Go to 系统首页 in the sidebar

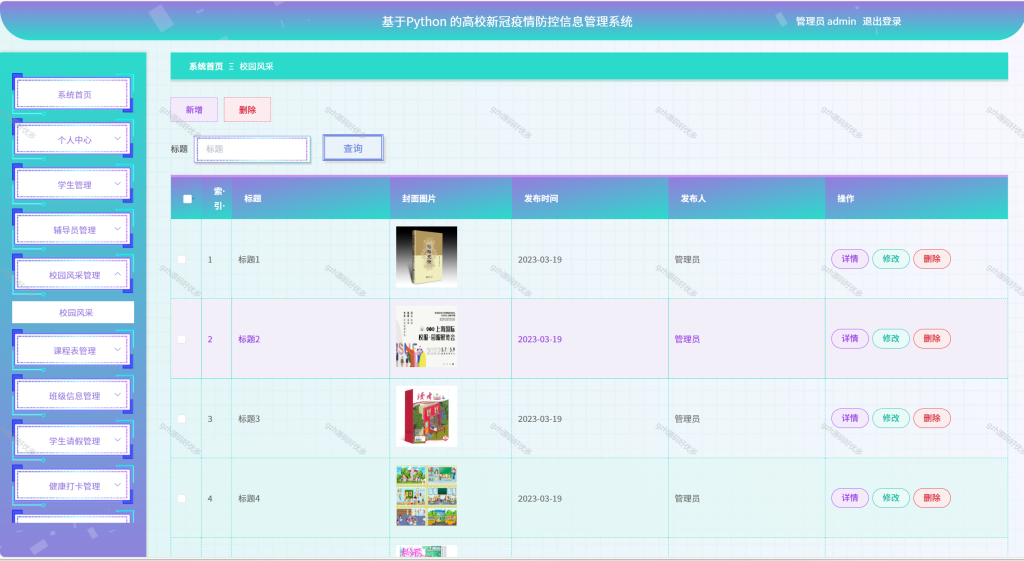pos(72,94)
